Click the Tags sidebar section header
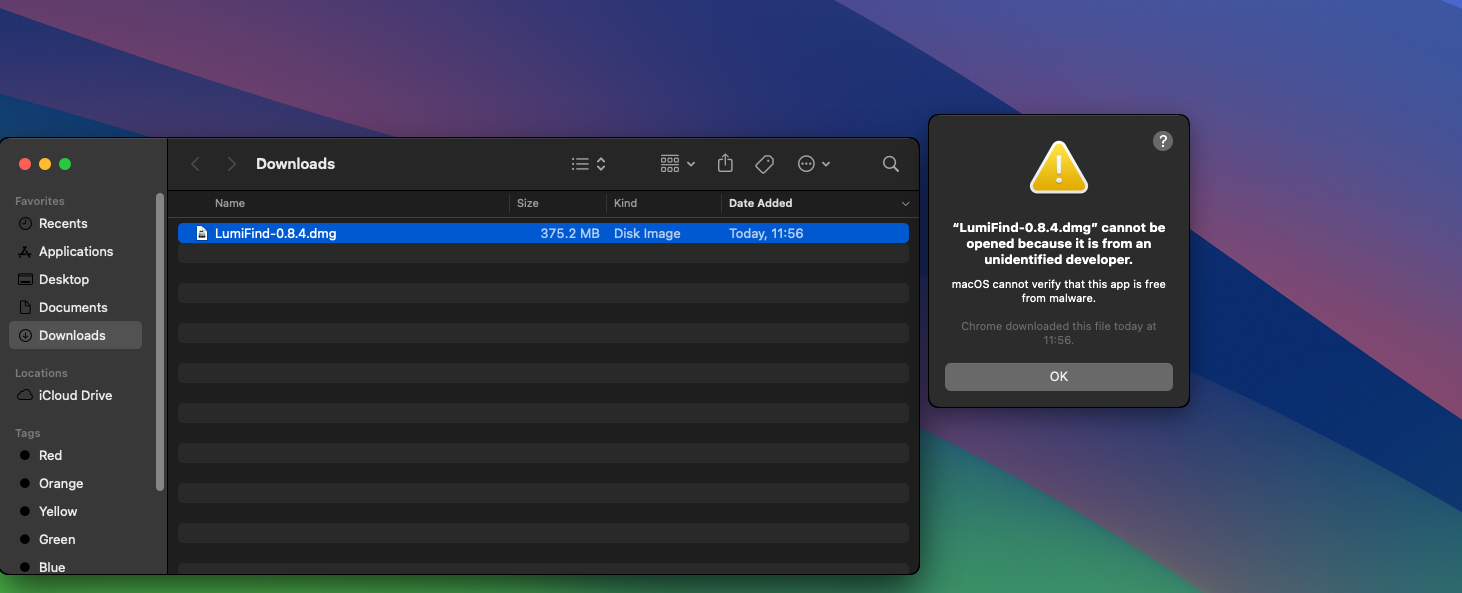Screen dimensions: 1462x593 (28, 433)
